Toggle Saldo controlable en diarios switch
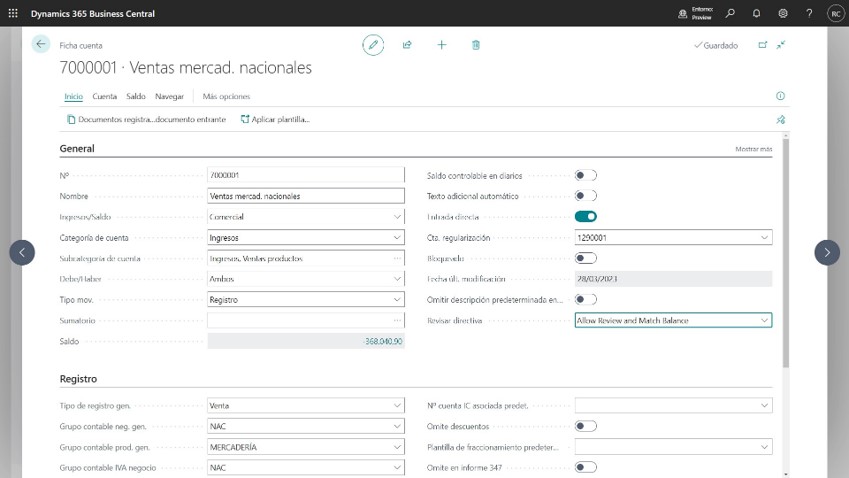This screenshot has width=849, height=478. point(585,175)
